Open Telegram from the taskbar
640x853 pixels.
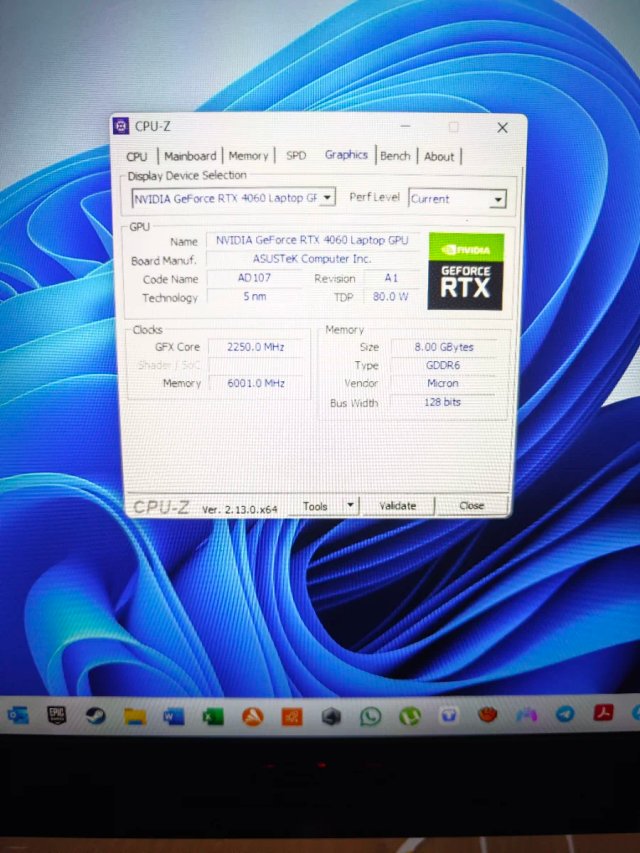click(565, 713)
